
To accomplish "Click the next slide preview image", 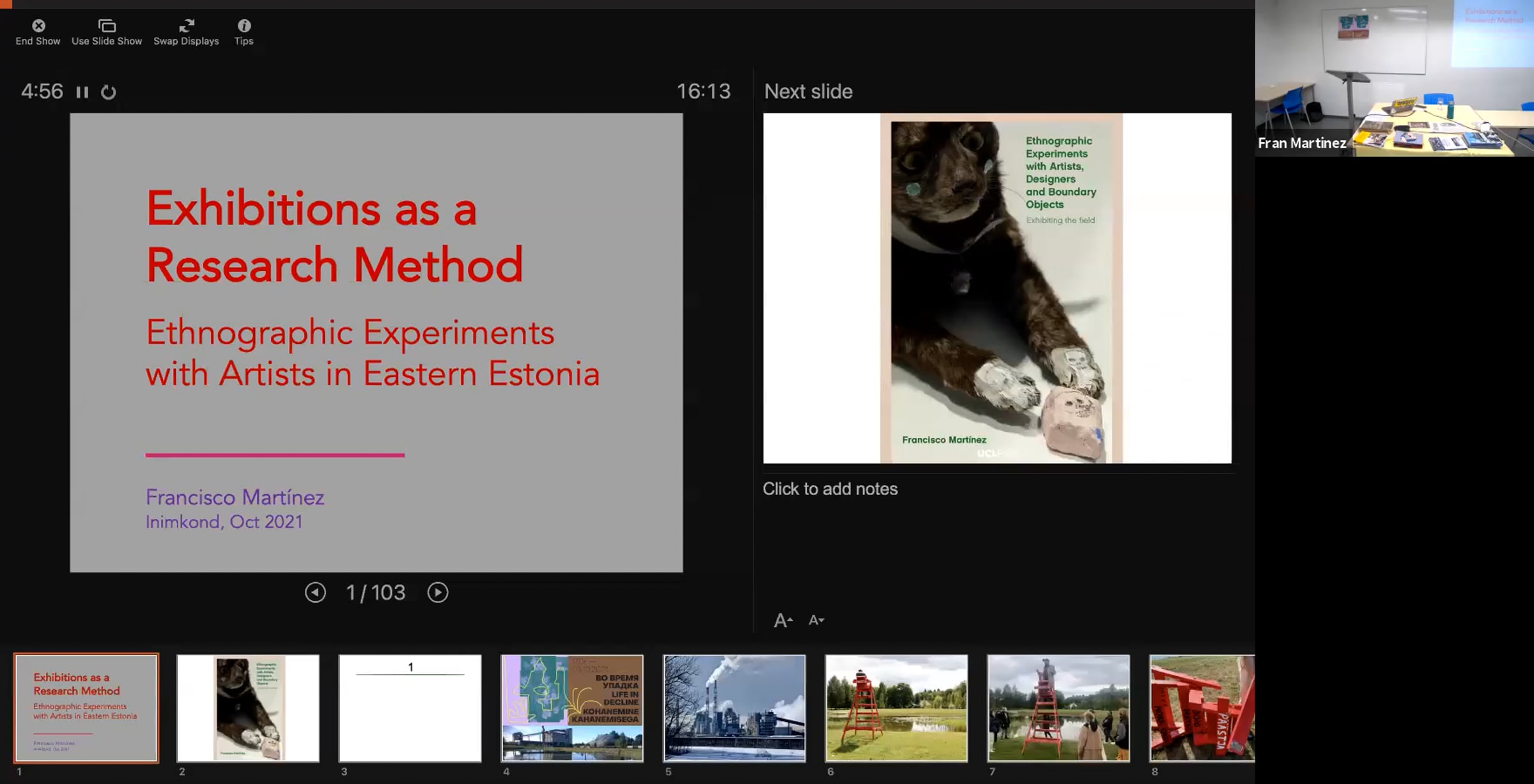I will [997, 288].
